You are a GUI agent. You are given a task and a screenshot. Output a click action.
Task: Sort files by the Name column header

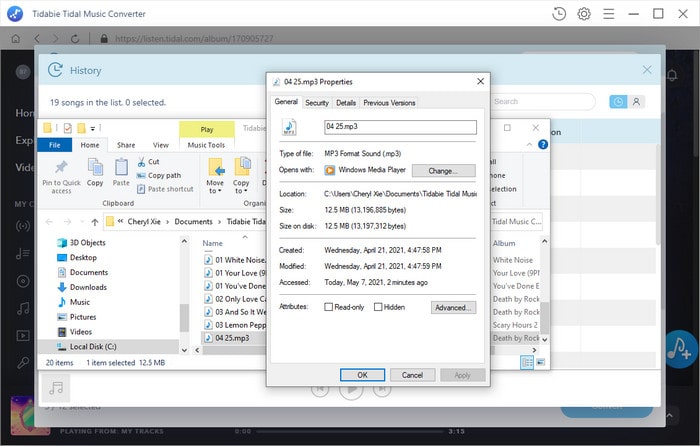(x=212, y=243)
